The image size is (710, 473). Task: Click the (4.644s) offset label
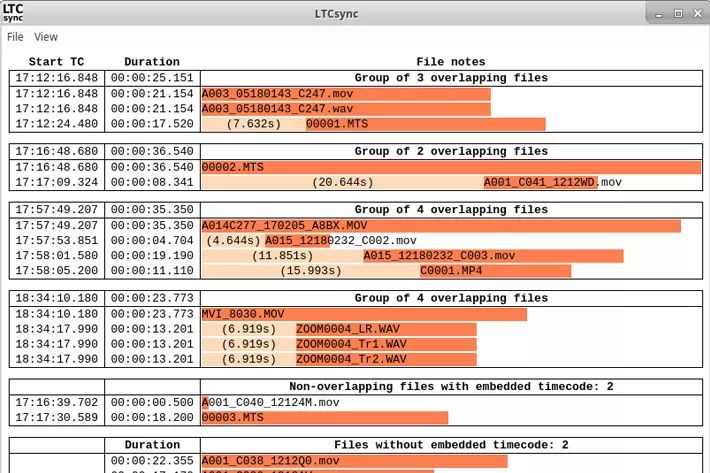(x=233, y=240)
